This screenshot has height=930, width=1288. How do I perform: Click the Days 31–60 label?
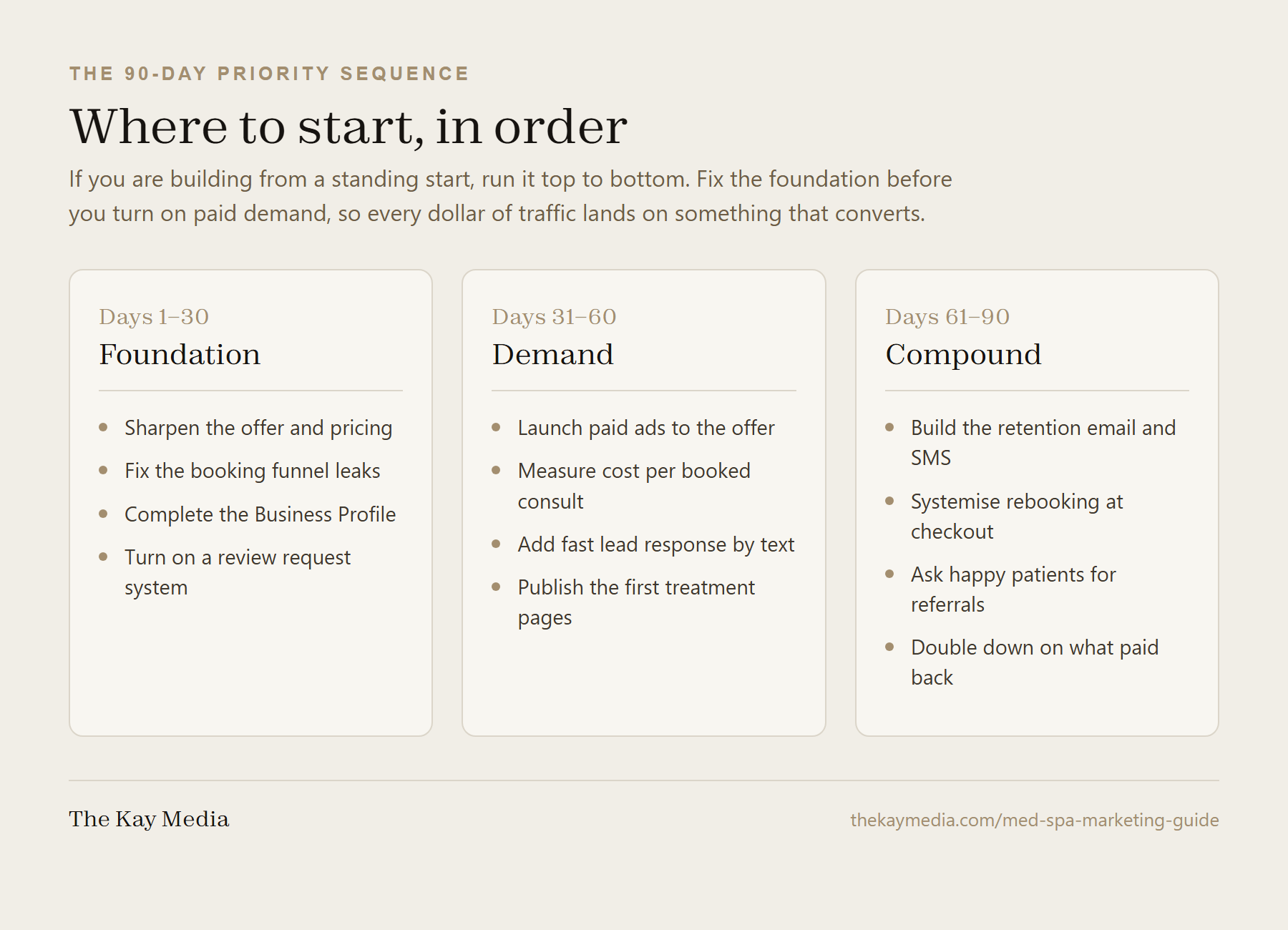[x=554, y=317]
